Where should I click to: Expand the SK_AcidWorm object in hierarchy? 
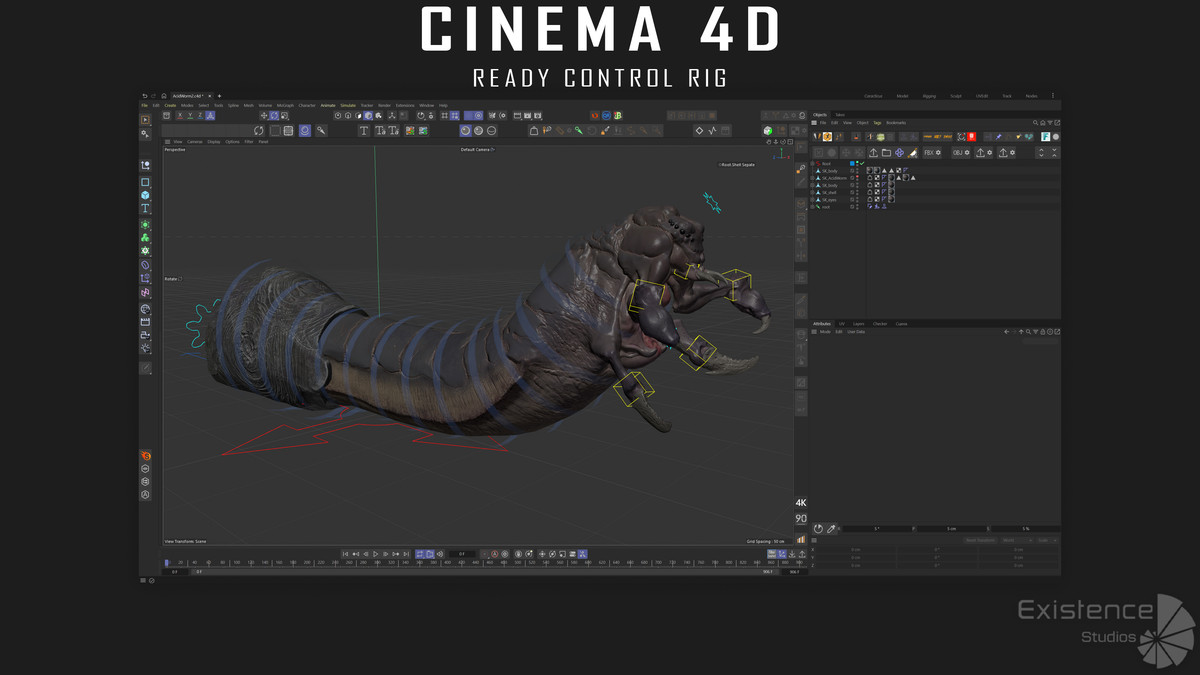[812, 178]
